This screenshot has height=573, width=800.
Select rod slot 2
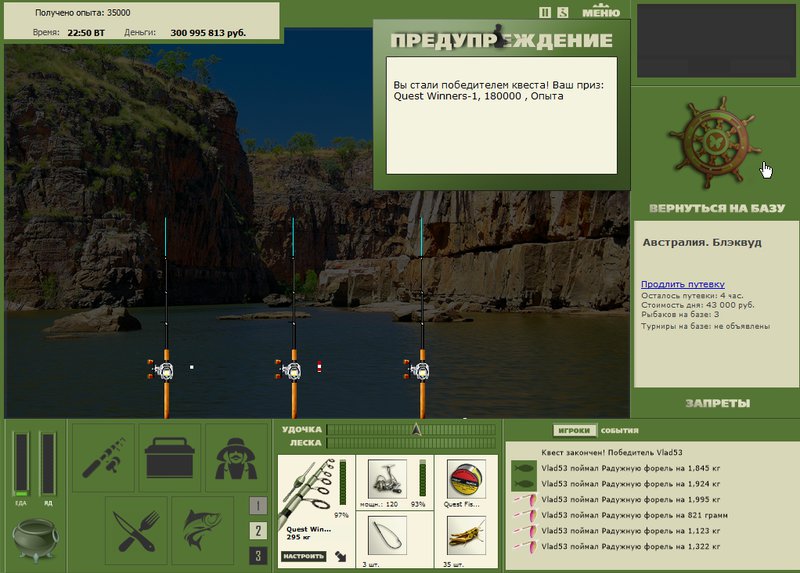pyautogui.click(x=258, y=531)
